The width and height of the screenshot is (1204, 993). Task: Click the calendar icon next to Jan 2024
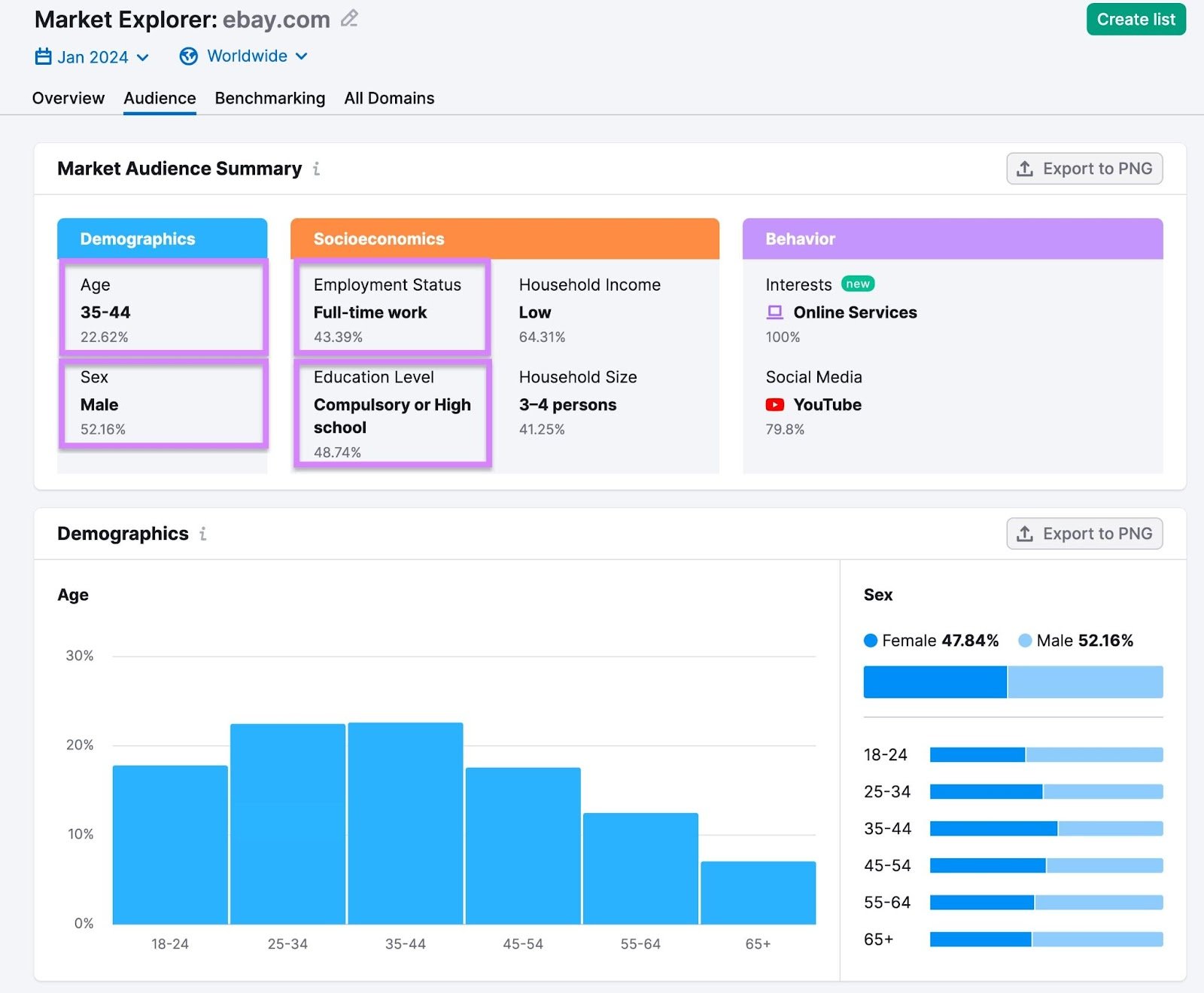(43, 56)
